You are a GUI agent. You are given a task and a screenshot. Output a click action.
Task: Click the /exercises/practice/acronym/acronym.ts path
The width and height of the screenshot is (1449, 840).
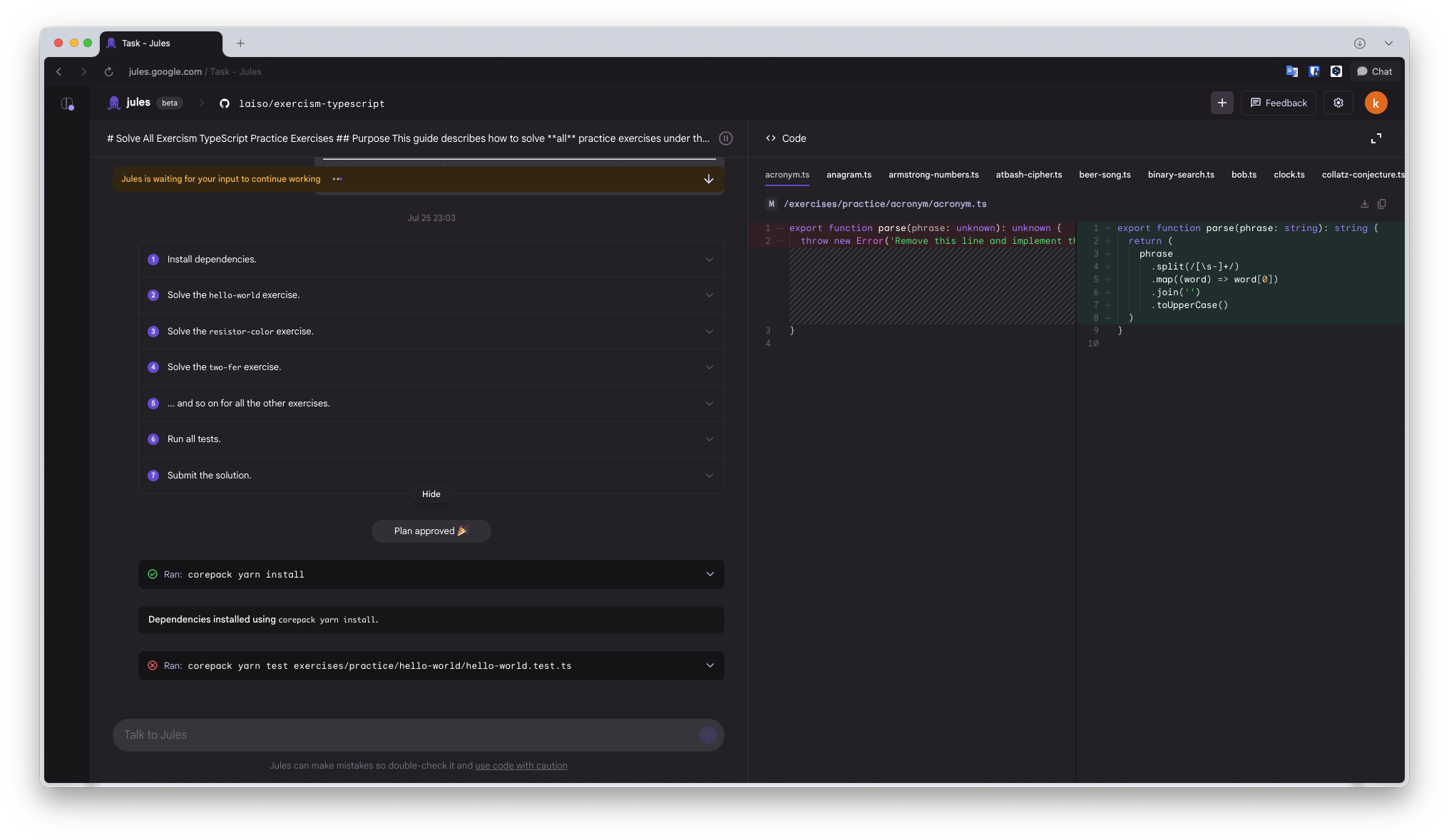click(x=885, y=204)
